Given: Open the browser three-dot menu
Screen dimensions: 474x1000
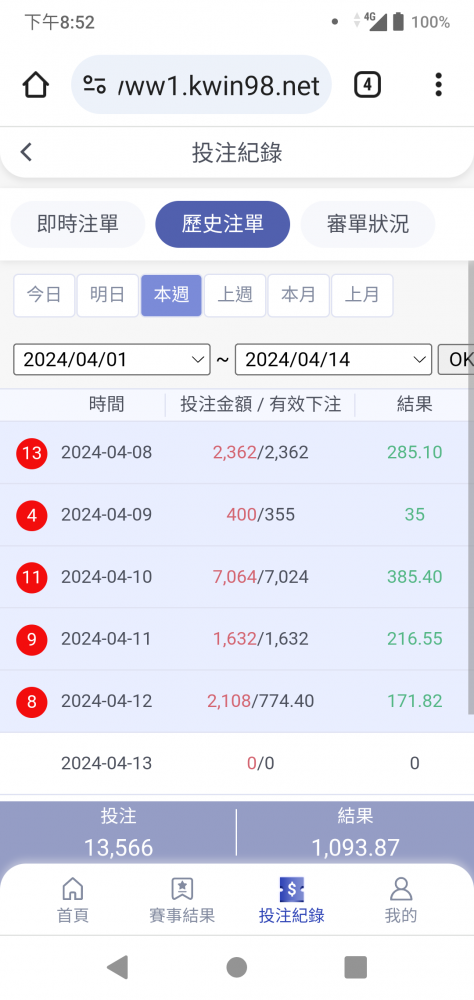Looking at the screenshot, I should tap(438, 85).
